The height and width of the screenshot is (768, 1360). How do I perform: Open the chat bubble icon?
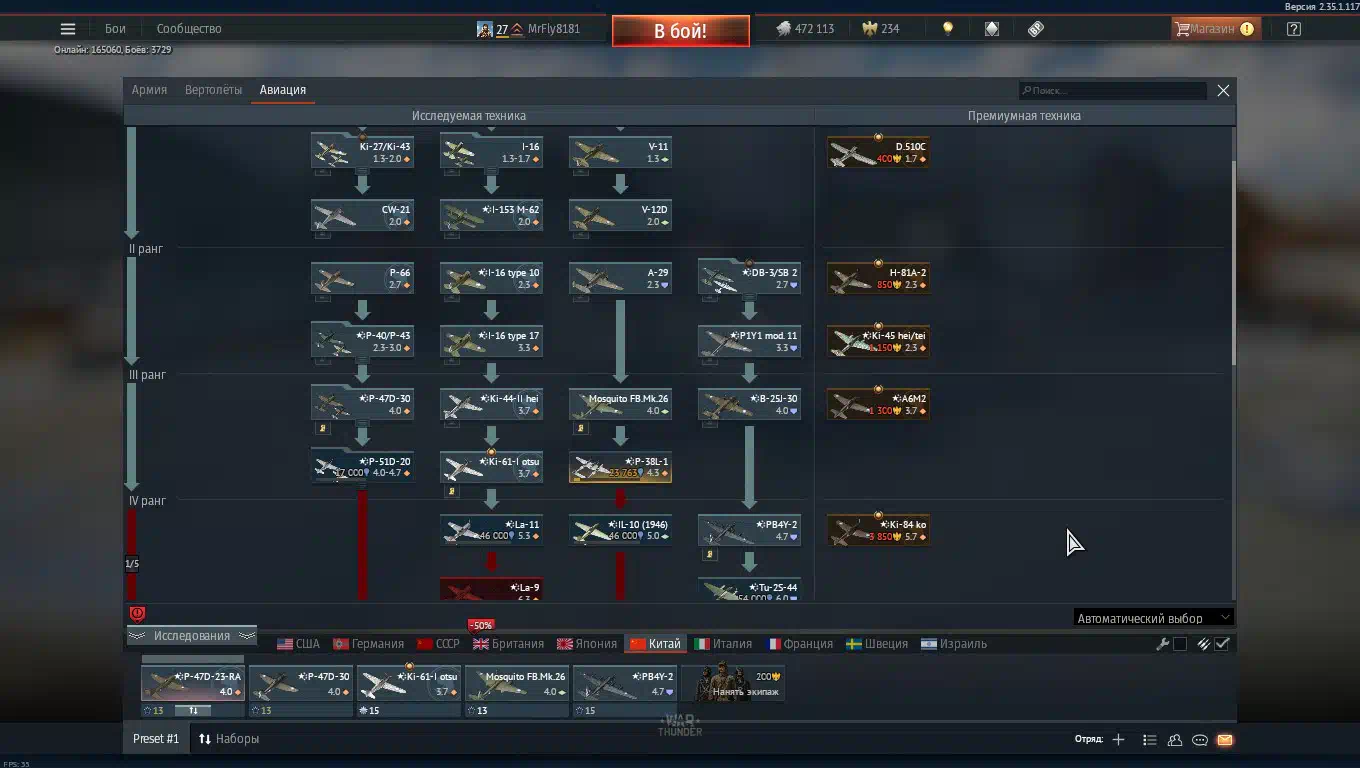point(1200,740)
